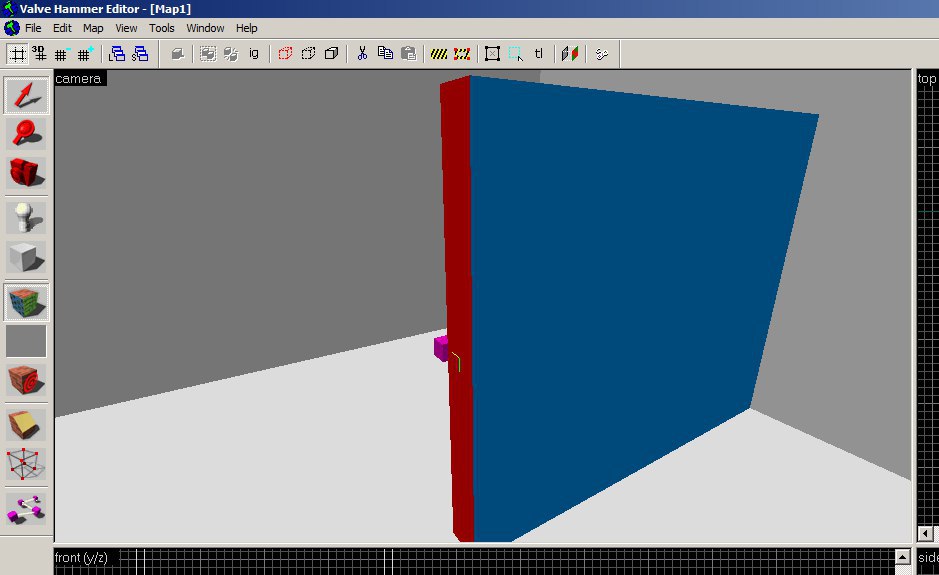Click the globe document icon in menu bar

[x=12, y=28]
